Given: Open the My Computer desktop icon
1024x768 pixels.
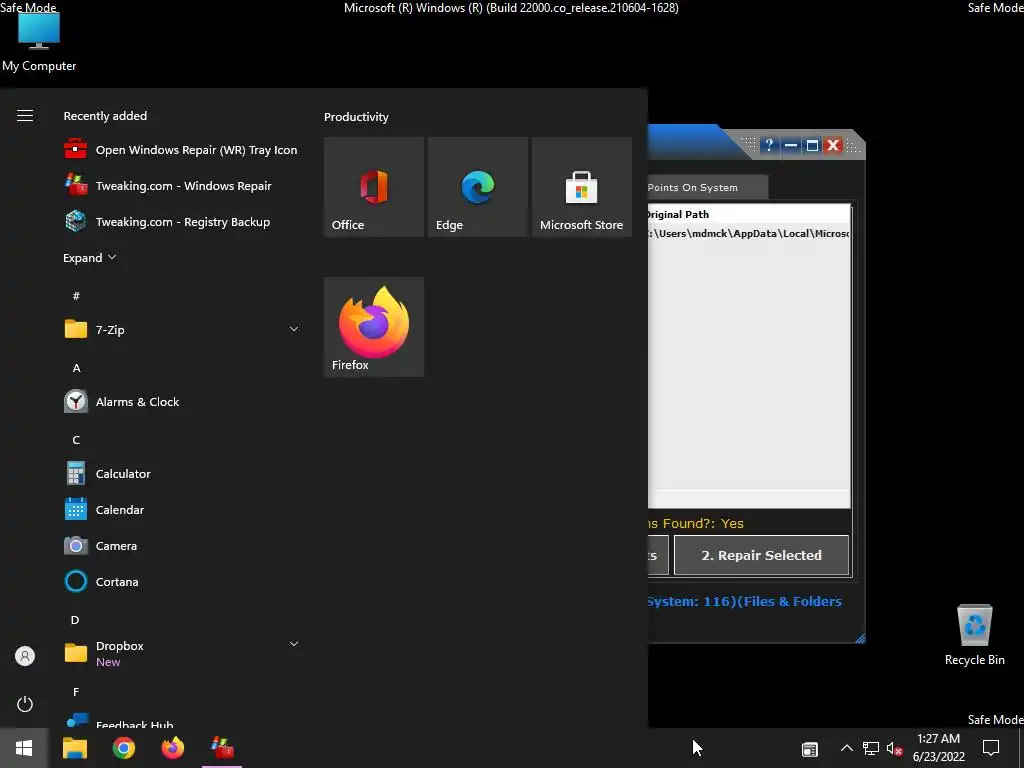Looking at the screenshot, I should [x=39, y=40].
